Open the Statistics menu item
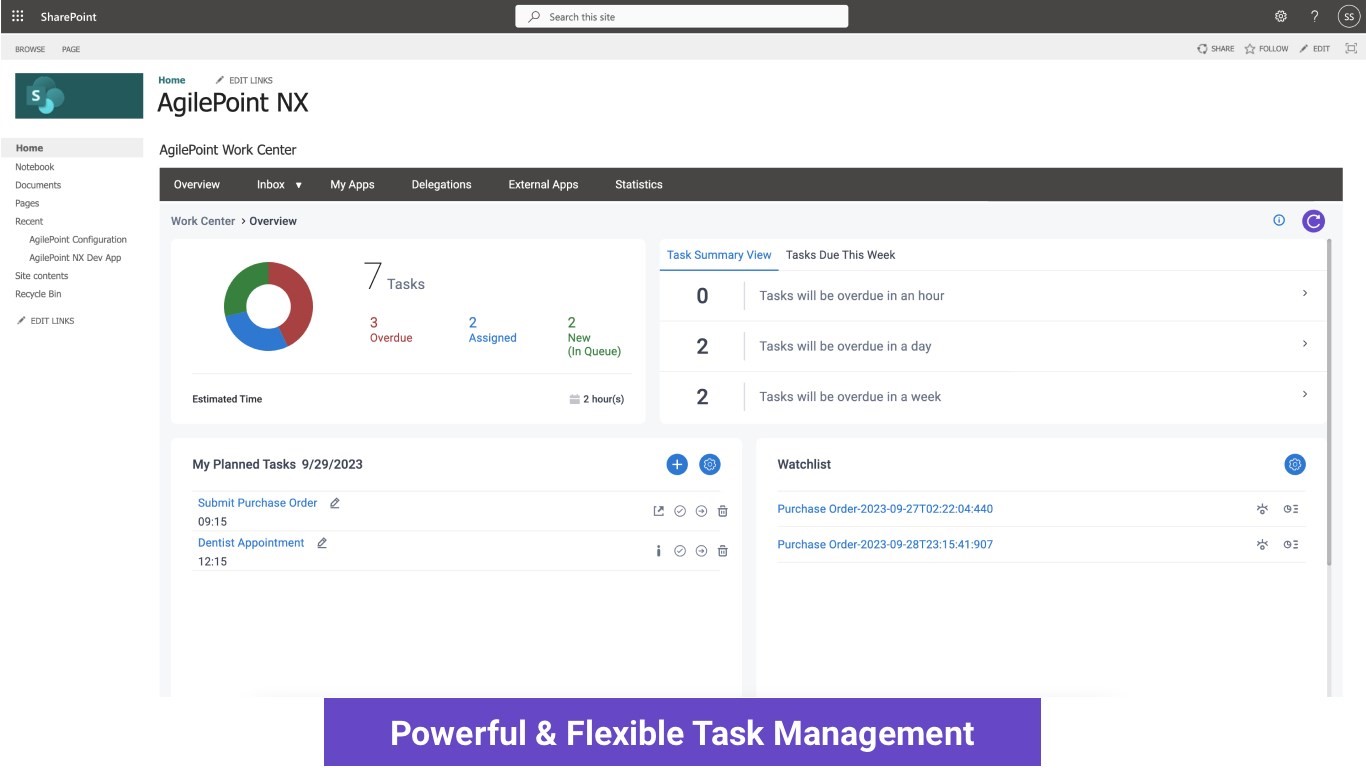1366x768 pixels. click(638, 184)
